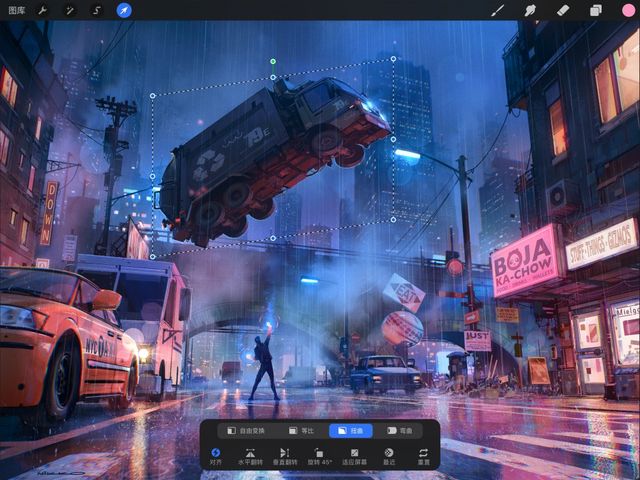Toggle 对齐 snapping option
640x480 pixels.
[216, 456]
